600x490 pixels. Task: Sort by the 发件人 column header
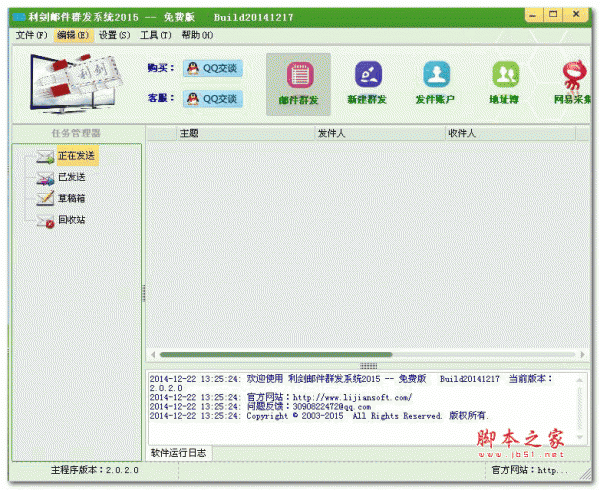click(x=380, y=133)
